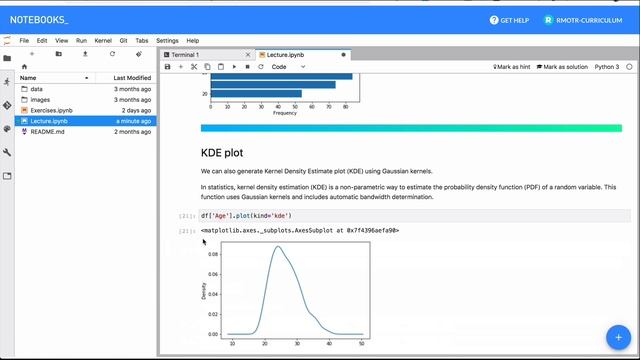This screenshot has width=640, height=360.
Task: Paste cell from clipboard
Action: coord(221,67)
